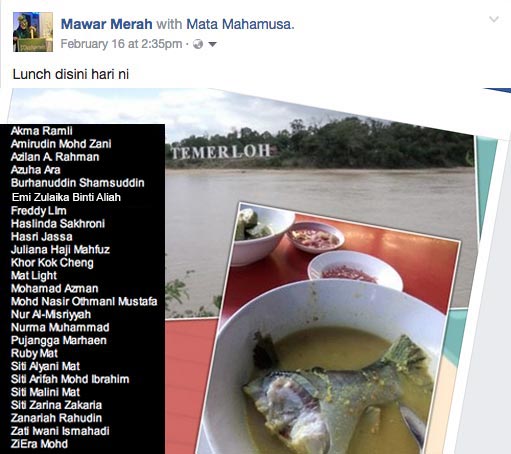This screenshot has width=511, height=454.
Task: Select Pujangga Marhaen from the list
Action: (x=59, y=341)
